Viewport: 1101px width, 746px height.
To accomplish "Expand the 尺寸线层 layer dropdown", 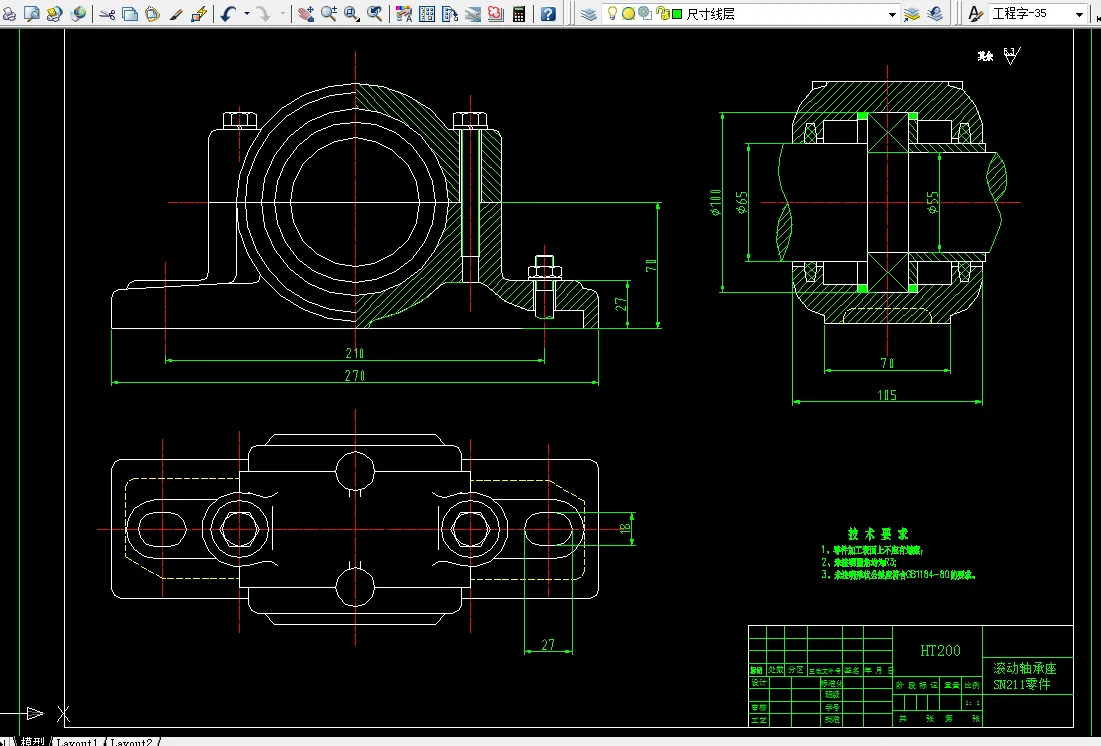I will pos(893,14).
